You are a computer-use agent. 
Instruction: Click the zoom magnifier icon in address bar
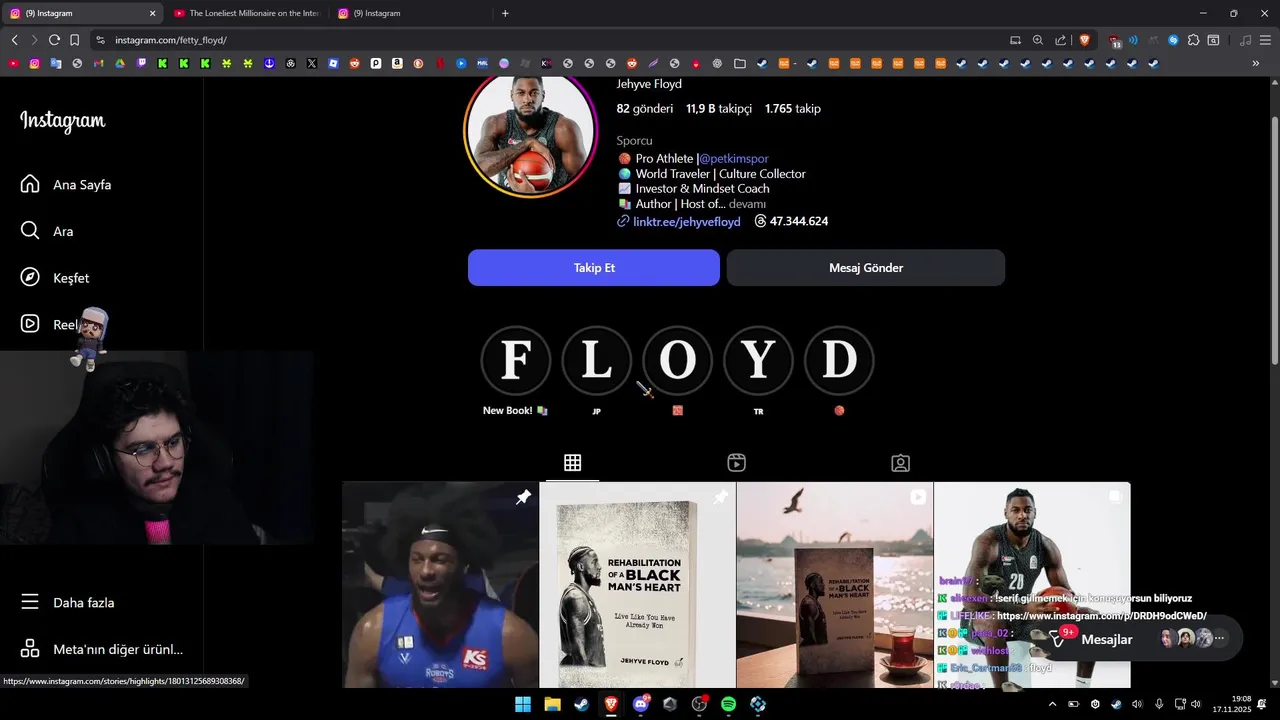[1038, 40]
